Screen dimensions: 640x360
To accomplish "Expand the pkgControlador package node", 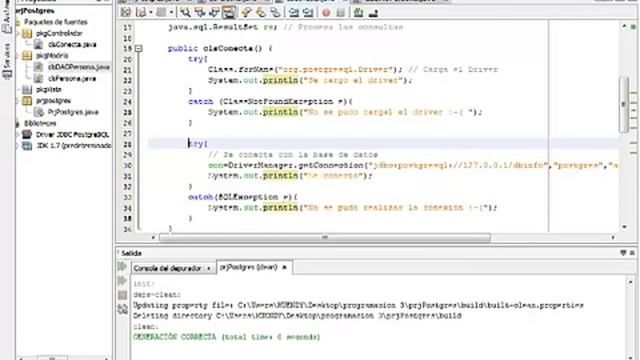I will (x=18, y=33).
